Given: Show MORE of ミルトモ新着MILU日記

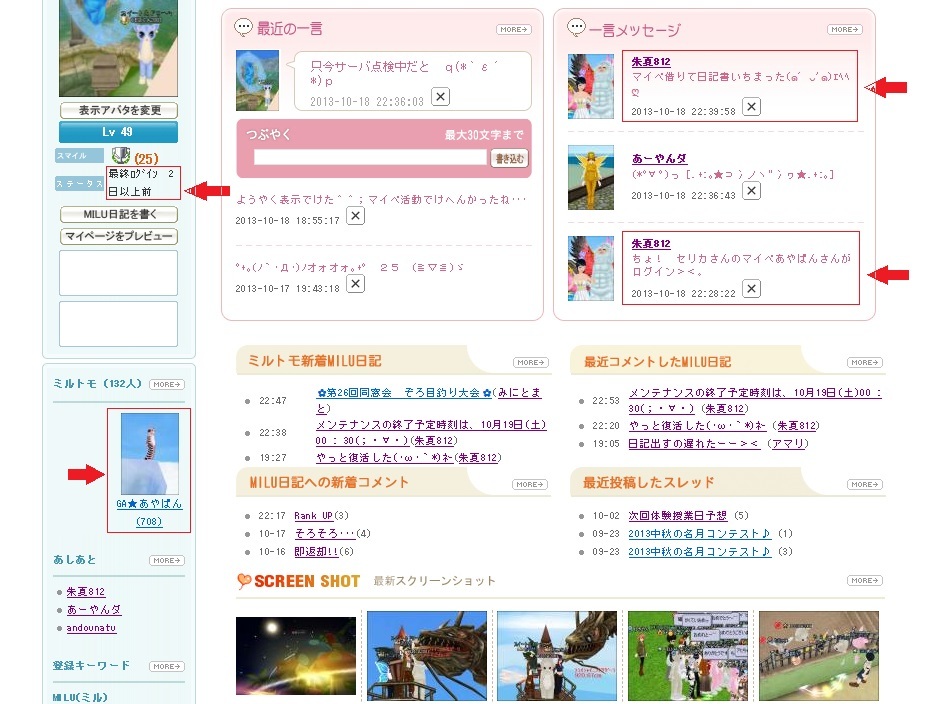Looking at the screenshot, I should click(x=530, y=362).
